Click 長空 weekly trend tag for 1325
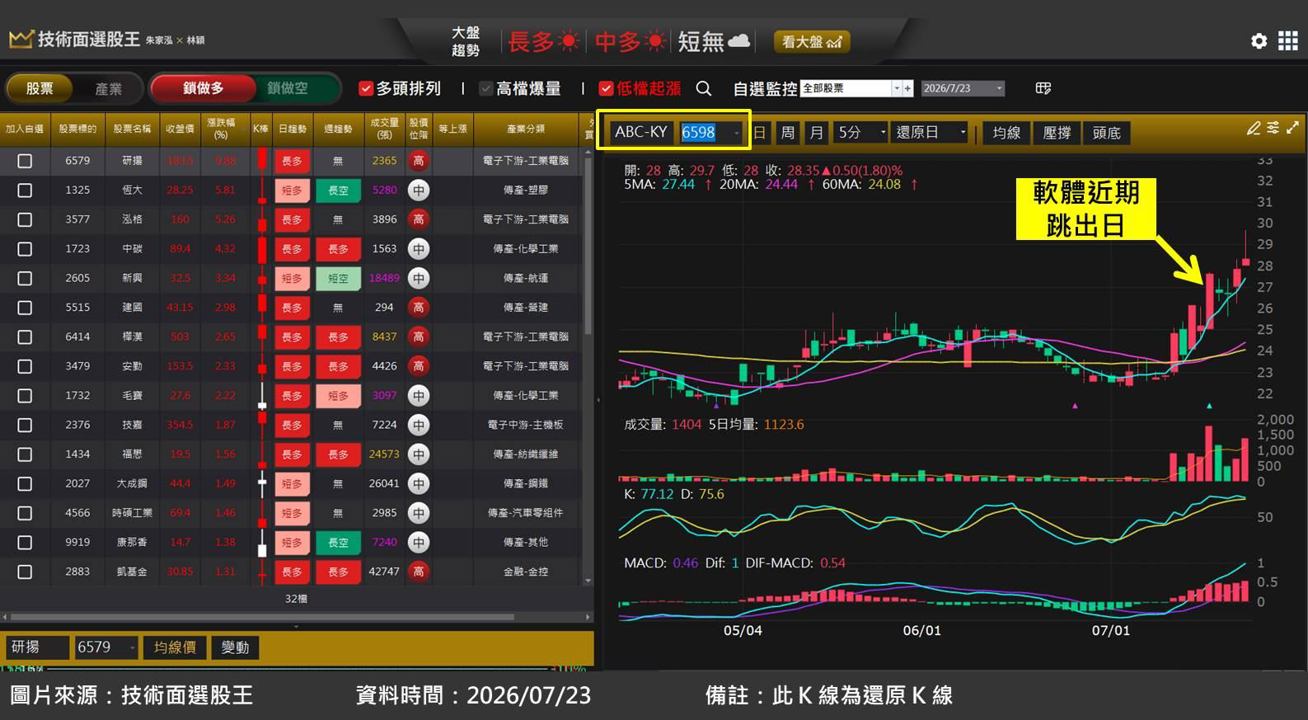Screen dimensions: 1308x720 [x=337, y=189]
